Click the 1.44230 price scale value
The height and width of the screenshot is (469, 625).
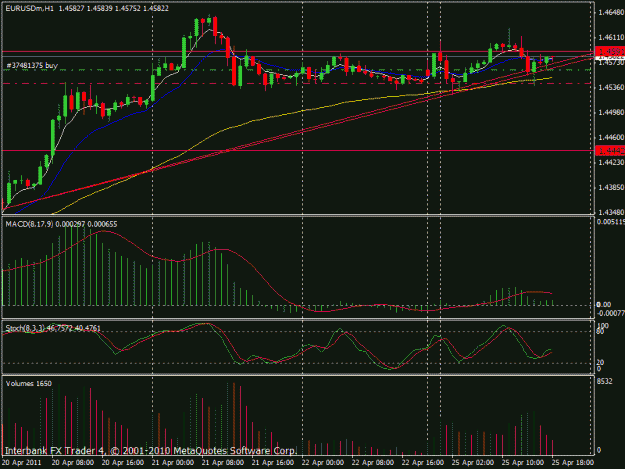click(x=611, y=163)
